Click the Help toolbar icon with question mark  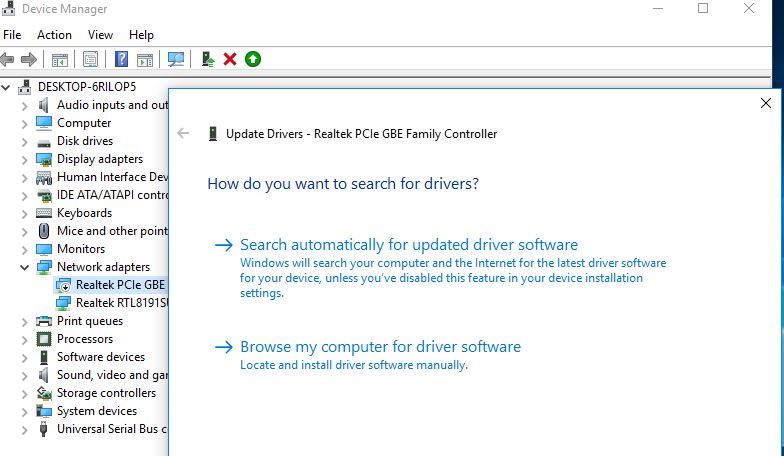(121, 59)
